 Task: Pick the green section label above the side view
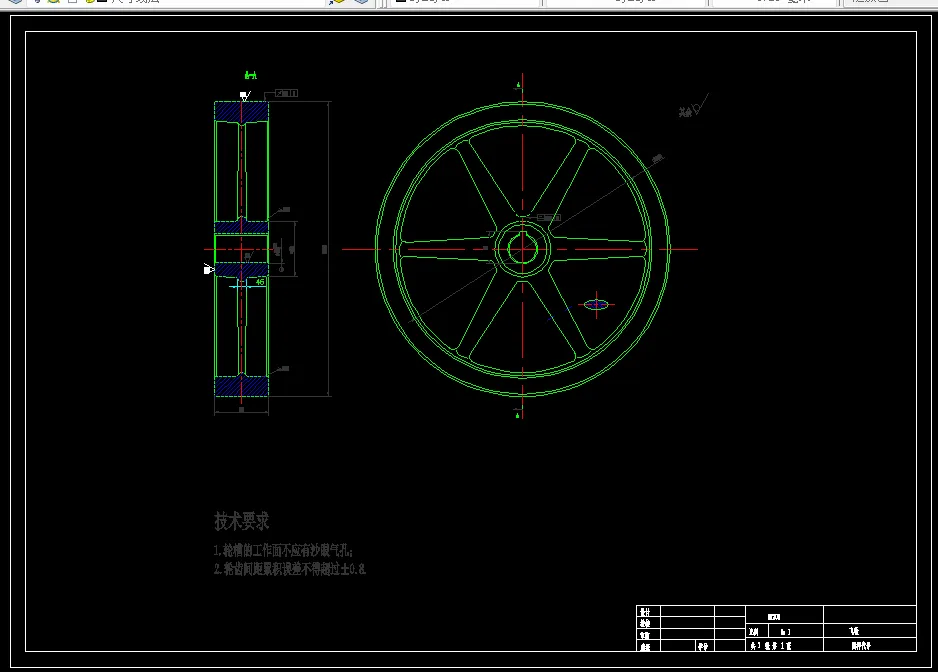pyautogui.click(x=251, y=75)
